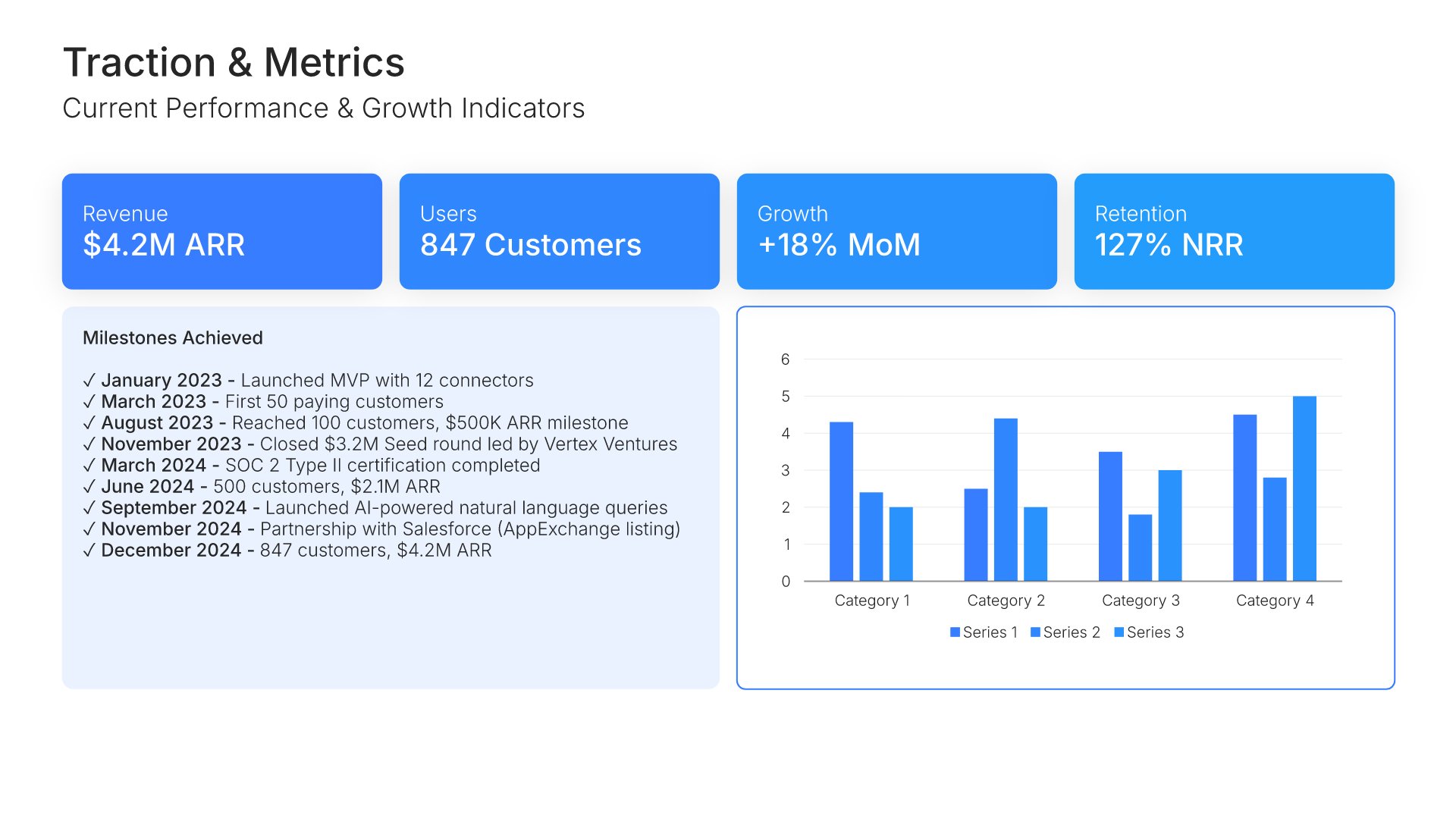The width and height of the screenshot is (1456, 819).
Task: Select the Category 2 axis label
Action: point(1006,601)
